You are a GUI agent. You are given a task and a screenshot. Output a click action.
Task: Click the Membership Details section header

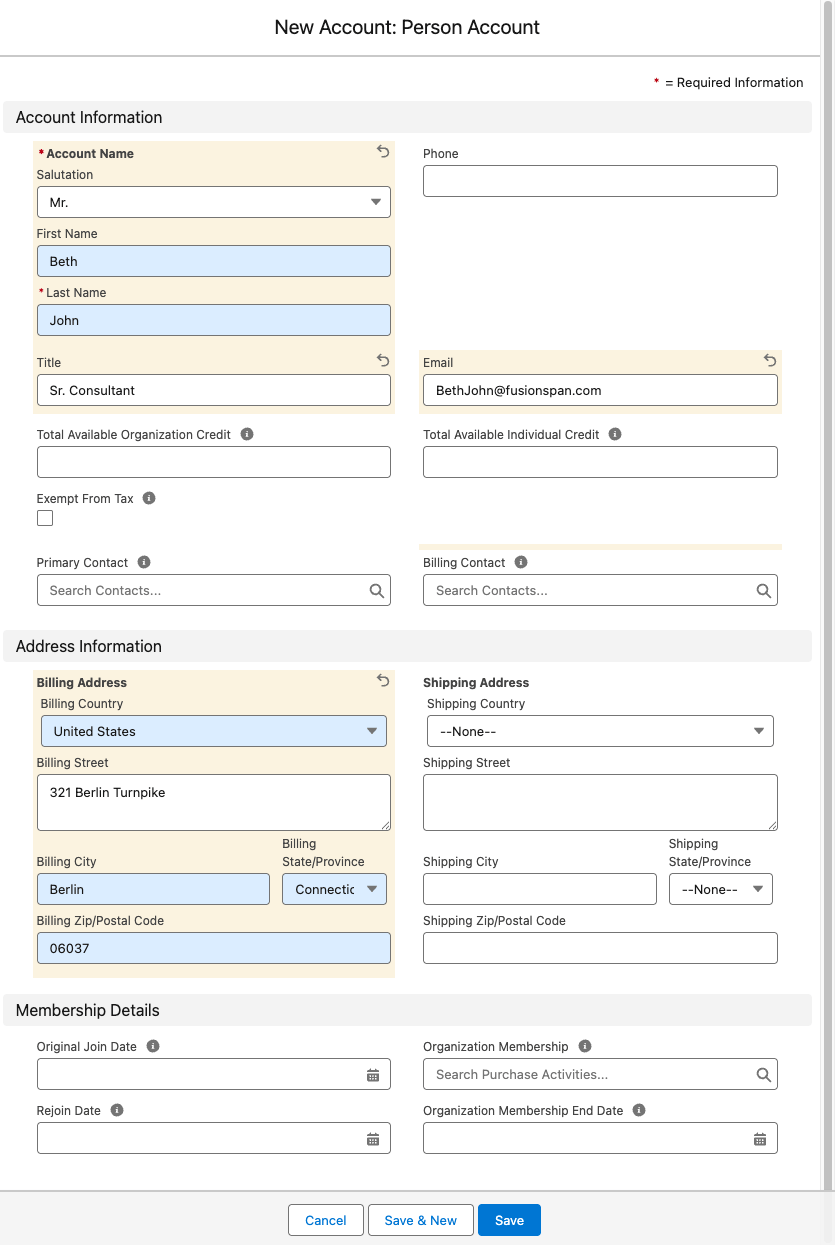click(408, 1010)
